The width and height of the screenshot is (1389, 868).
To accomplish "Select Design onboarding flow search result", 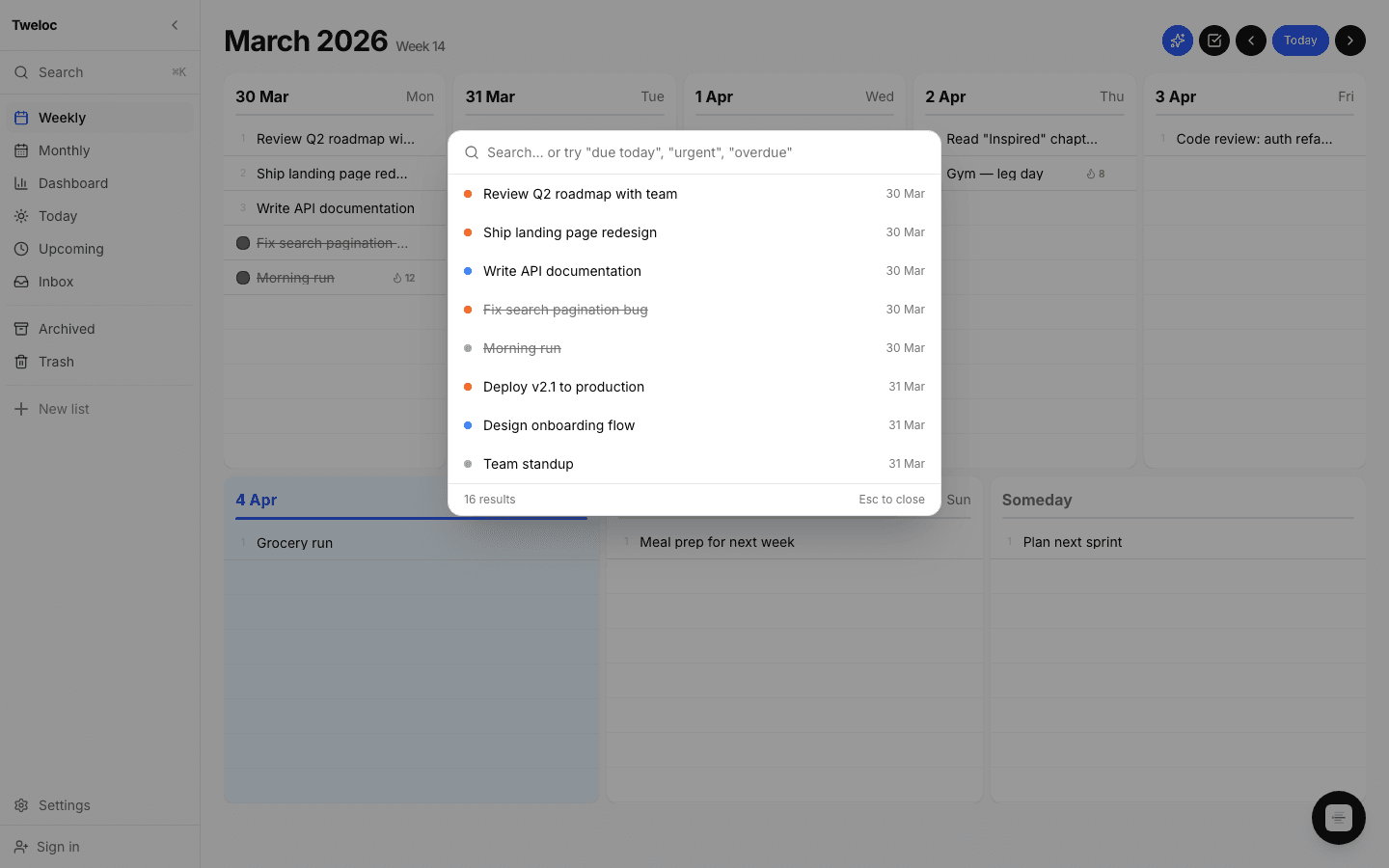I will (559, 425).
